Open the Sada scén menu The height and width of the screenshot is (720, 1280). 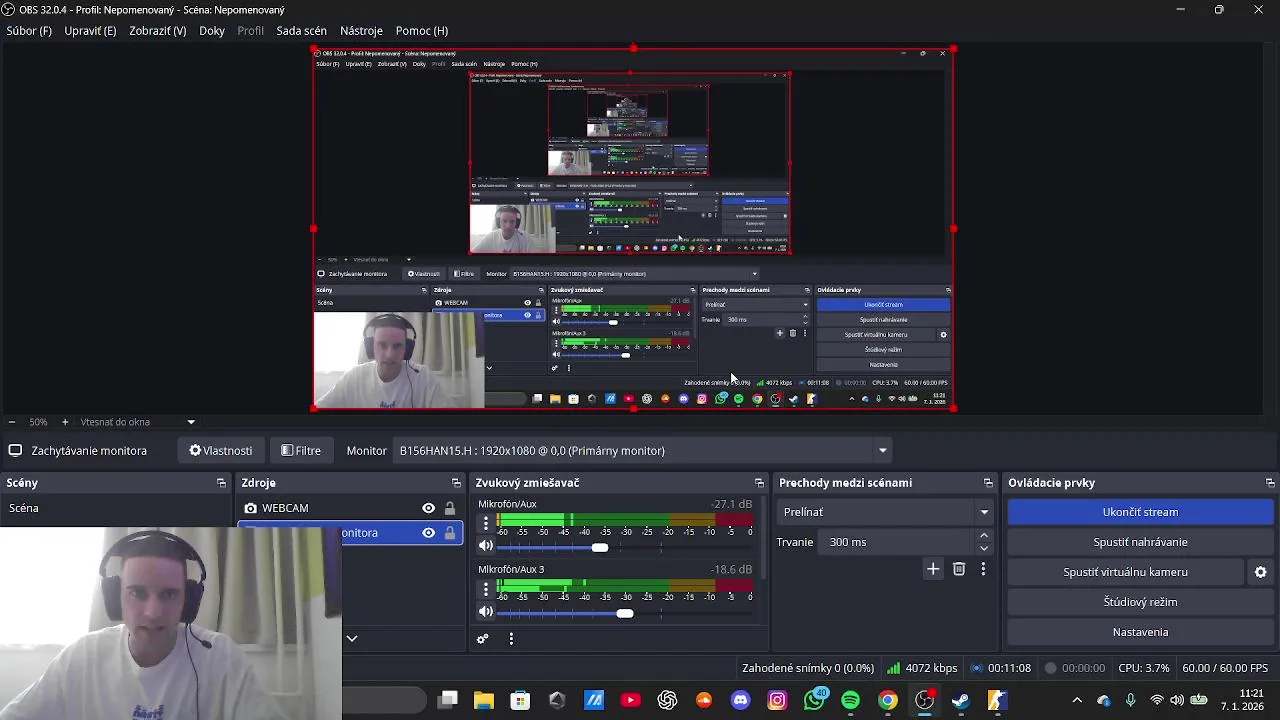[301, 31]
